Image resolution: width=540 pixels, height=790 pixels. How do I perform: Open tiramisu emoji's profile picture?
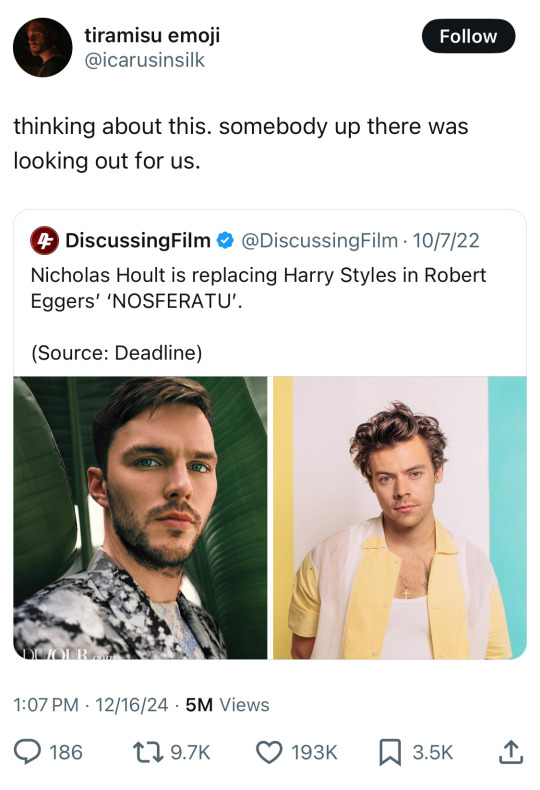coord(42,47)
